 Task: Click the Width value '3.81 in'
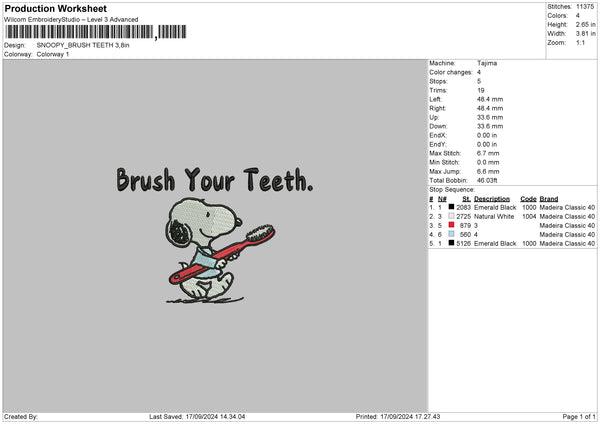pyautogui.click(x=585, y=34)
